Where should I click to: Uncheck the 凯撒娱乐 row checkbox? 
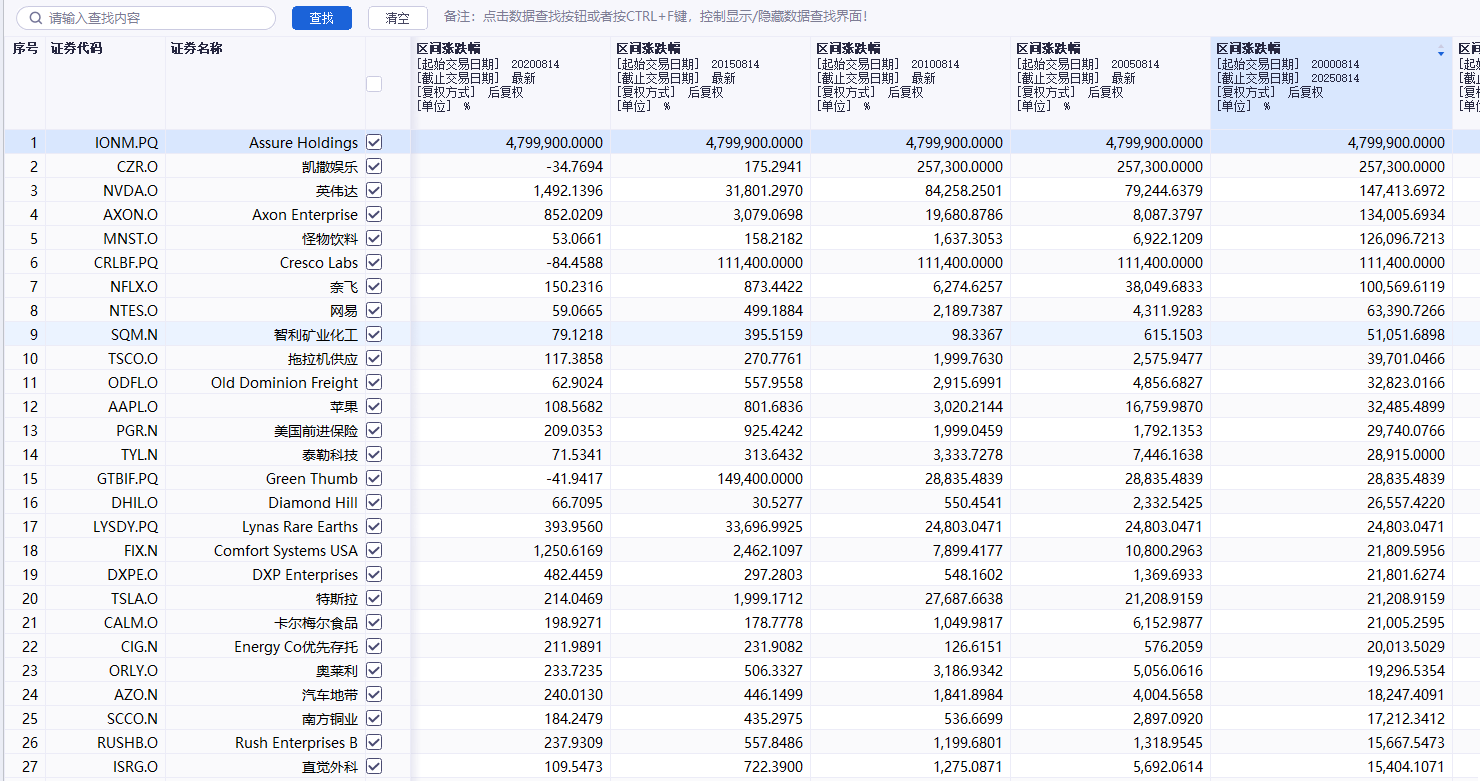pyautogui.click(x=374, y=166)
